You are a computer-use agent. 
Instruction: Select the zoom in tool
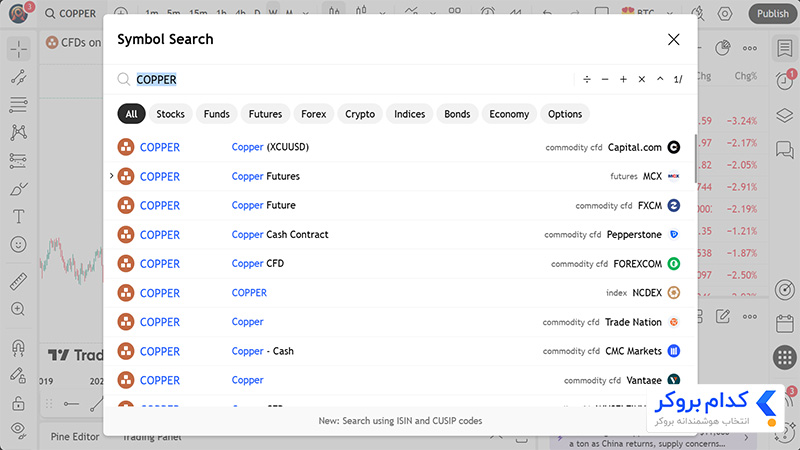(18, 309)
